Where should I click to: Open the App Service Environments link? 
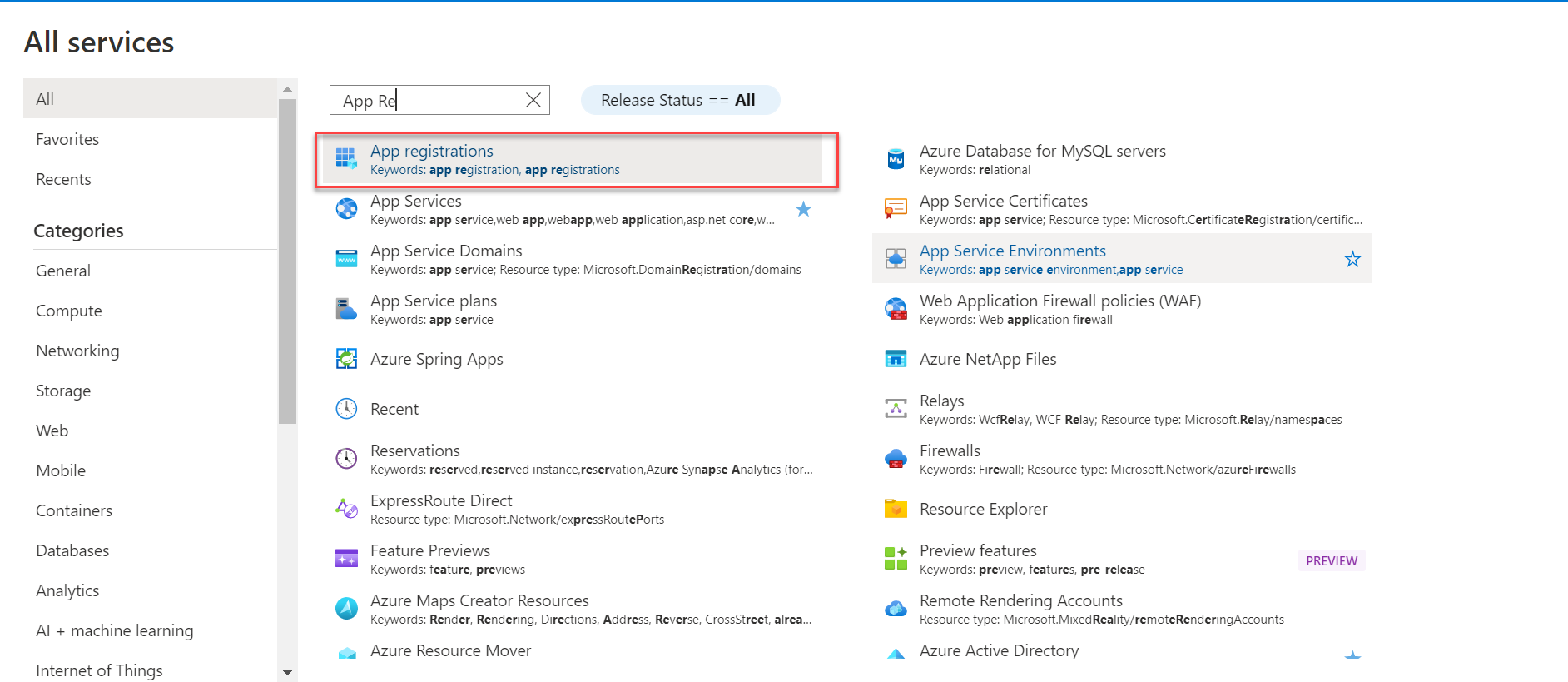pos(1013,251)
